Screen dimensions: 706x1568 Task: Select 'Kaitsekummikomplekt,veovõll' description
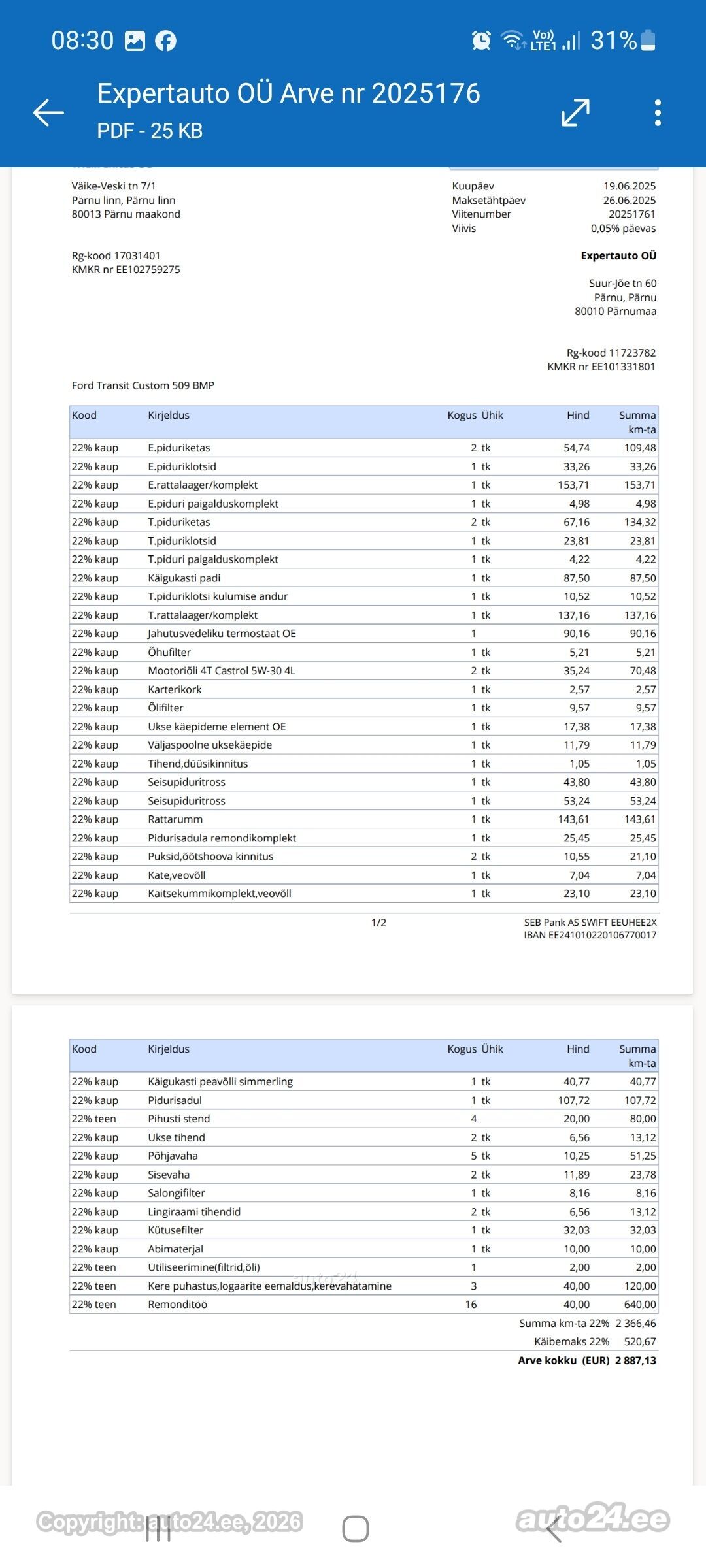pyautogui.click(x=220, y=894)
